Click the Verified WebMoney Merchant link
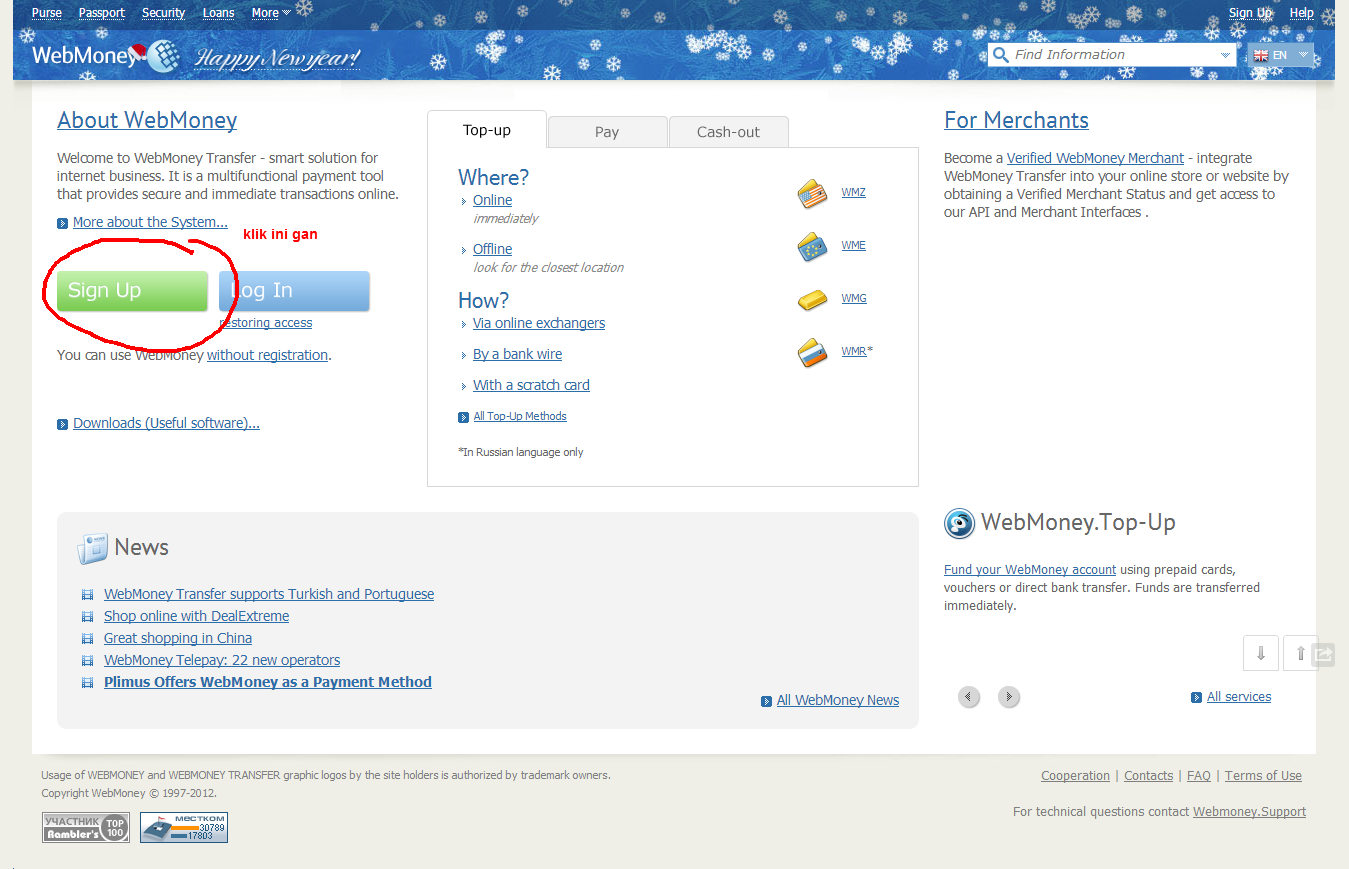This screenshot has height=869, width=1349. coord(1095,158)
